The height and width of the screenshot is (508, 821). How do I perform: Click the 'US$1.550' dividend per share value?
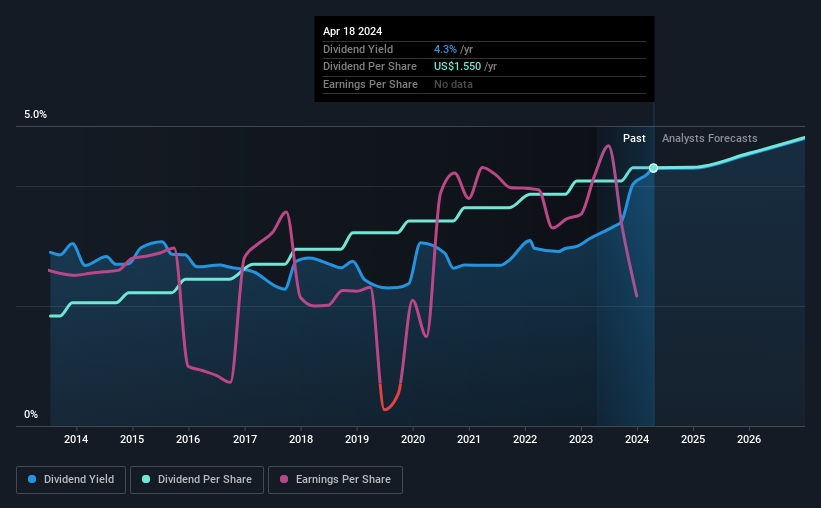tap(457, 67)
